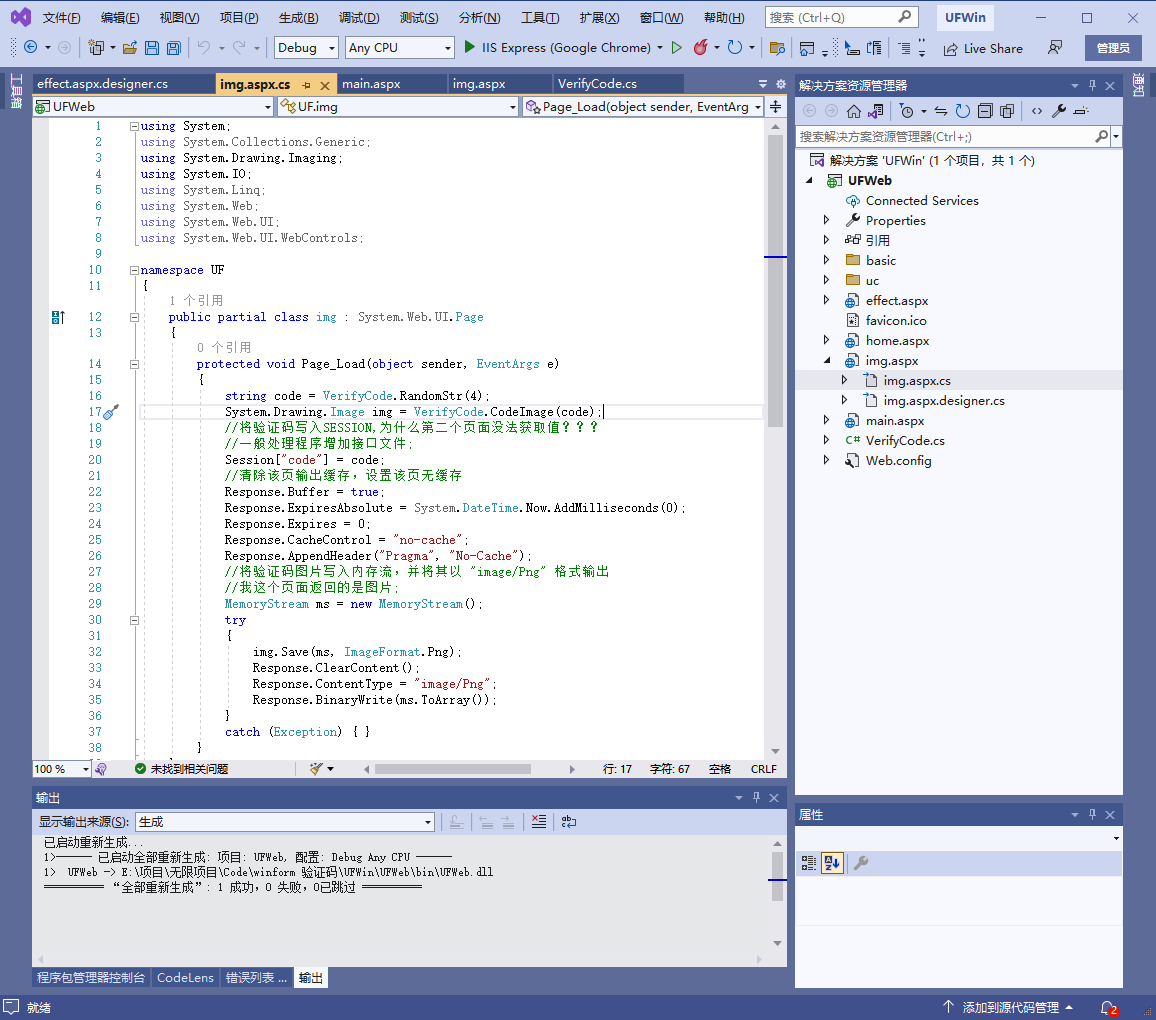Screen dimensions: 1156x1020
Task: Pin the Solution Explorer panel
Action: 1093,85
